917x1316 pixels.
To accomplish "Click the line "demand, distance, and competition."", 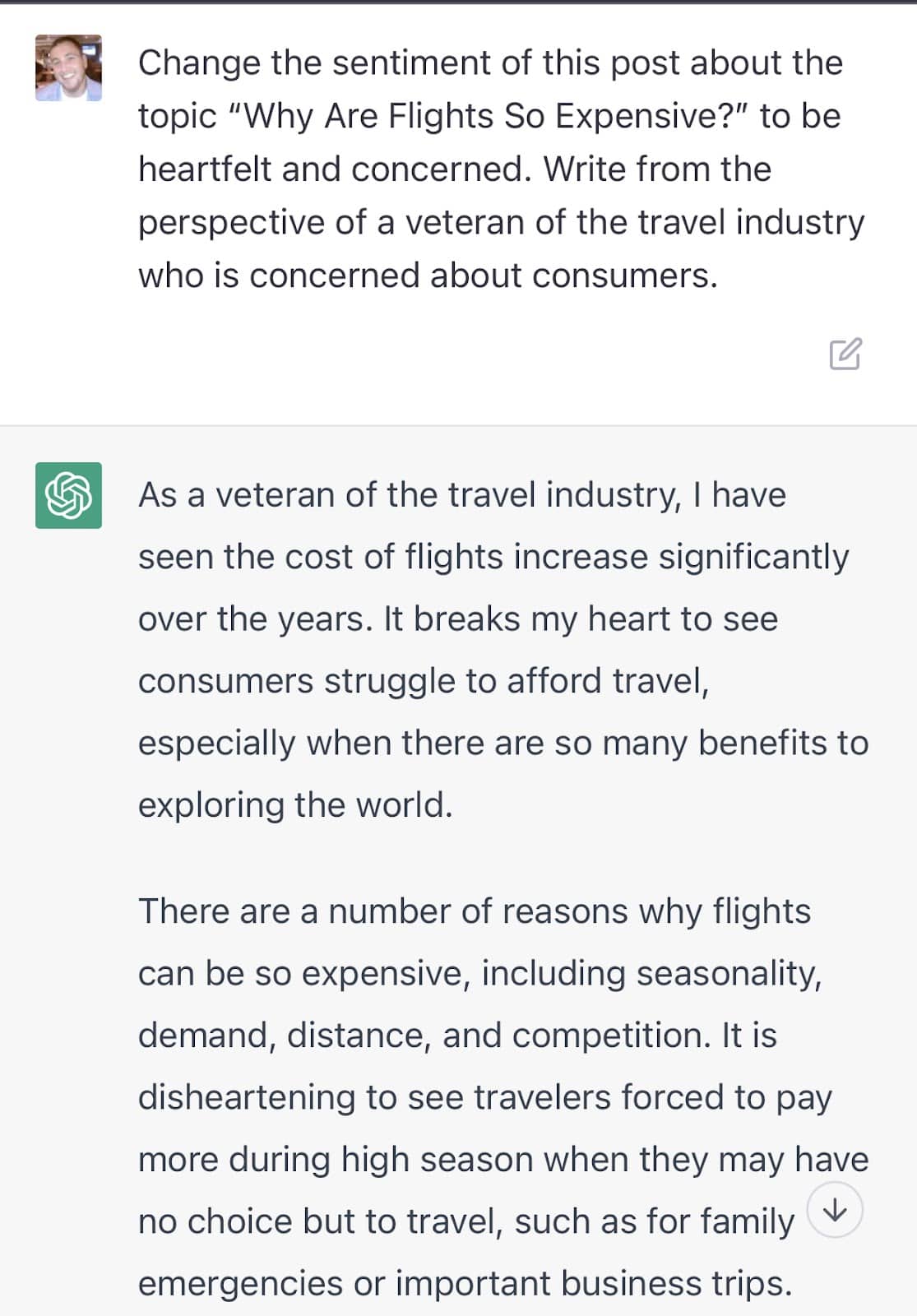I will click(424, 1036).
